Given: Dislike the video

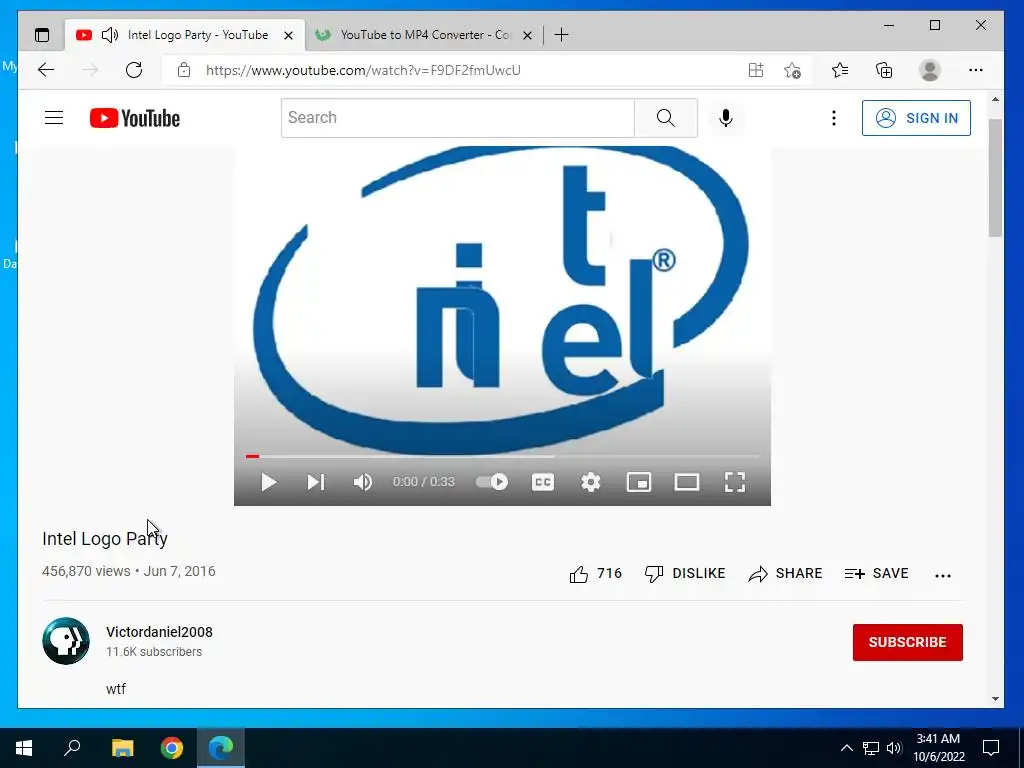Looking at the screenshot, I should [x=684, y=573].
